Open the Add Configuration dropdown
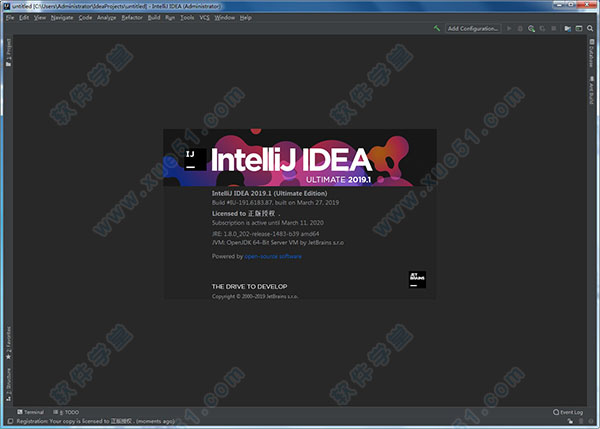600x429 pixels. click(473, 29)
